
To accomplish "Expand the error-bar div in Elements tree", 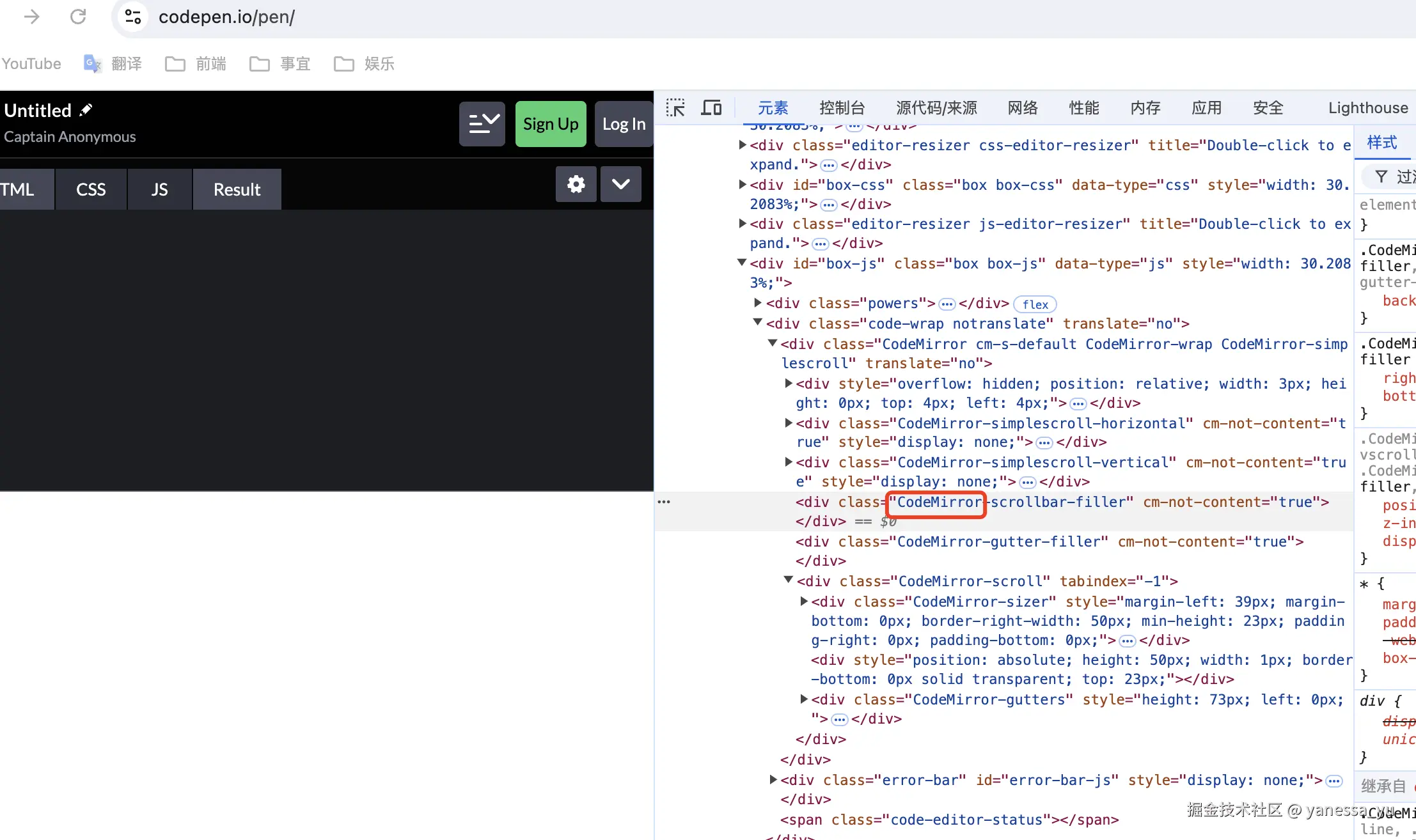I will click(x=773, y=779).
